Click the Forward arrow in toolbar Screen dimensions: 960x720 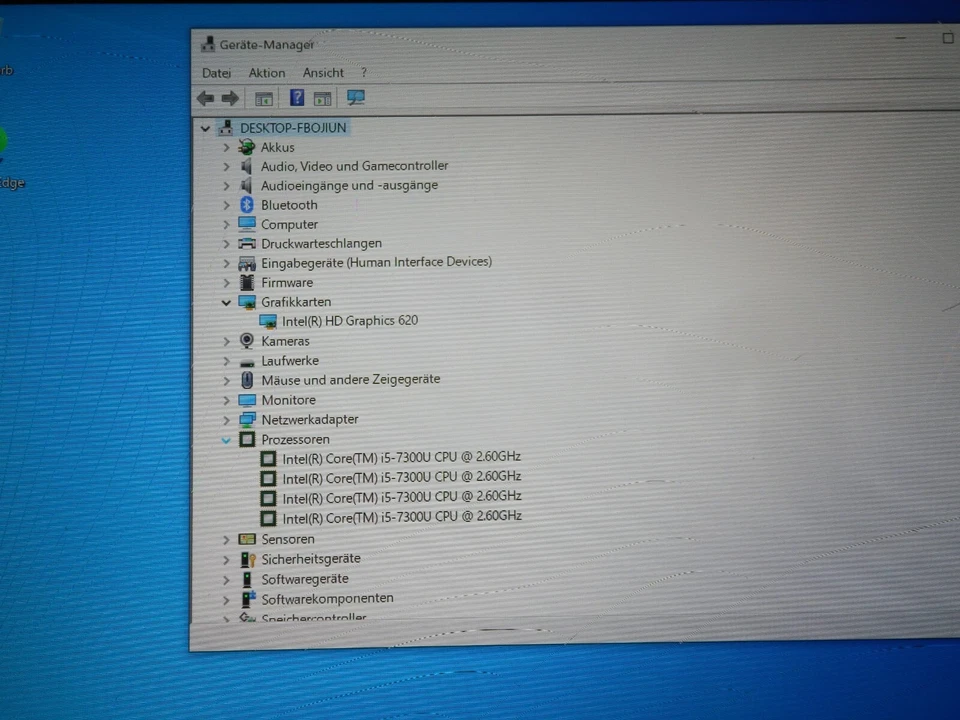tap(230, 98)
